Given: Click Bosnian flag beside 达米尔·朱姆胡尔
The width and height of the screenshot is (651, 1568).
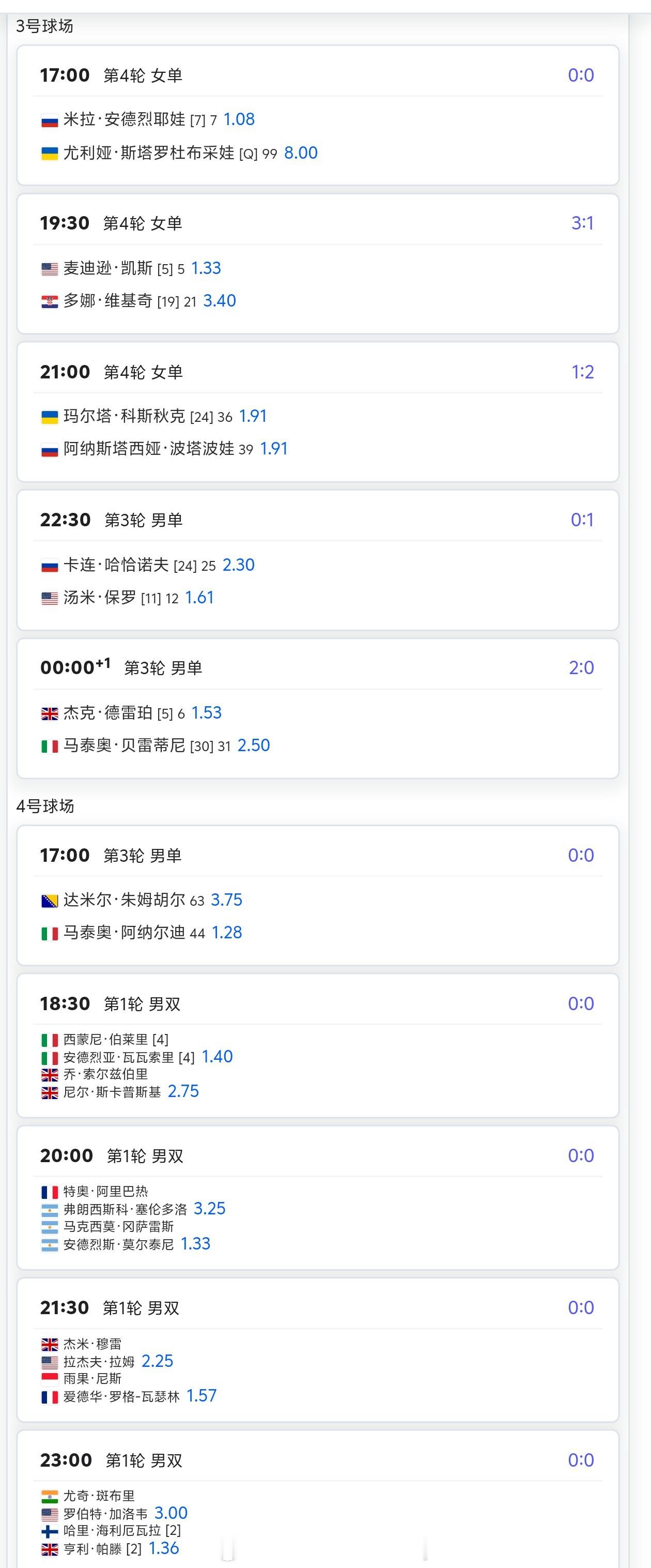Looking at the screenshot, I should pyautogui.click(x=49, y=901).
